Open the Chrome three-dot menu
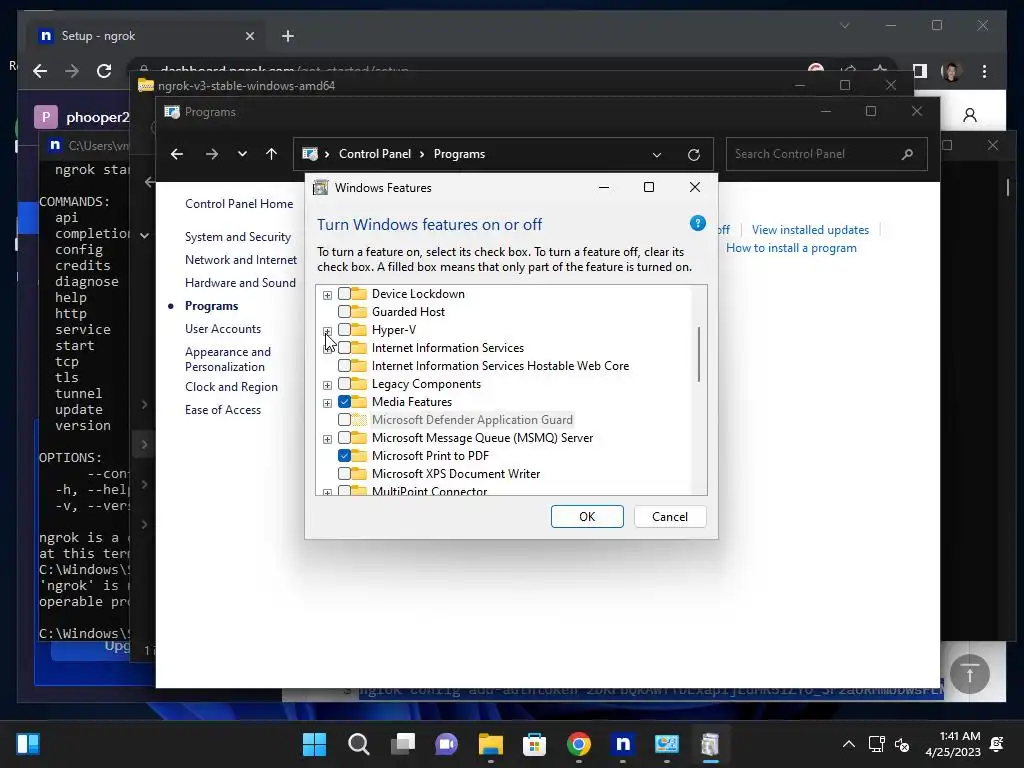The width and height of the screenshot is (1024, 768). pos(984,71)
